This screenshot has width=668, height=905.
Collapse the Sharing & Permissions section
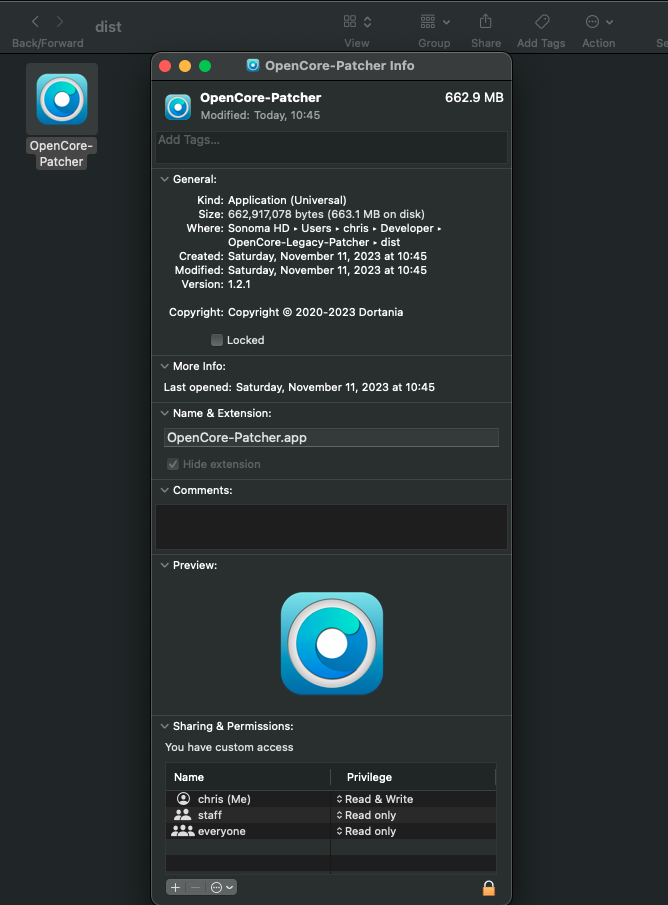coord(165,726)
